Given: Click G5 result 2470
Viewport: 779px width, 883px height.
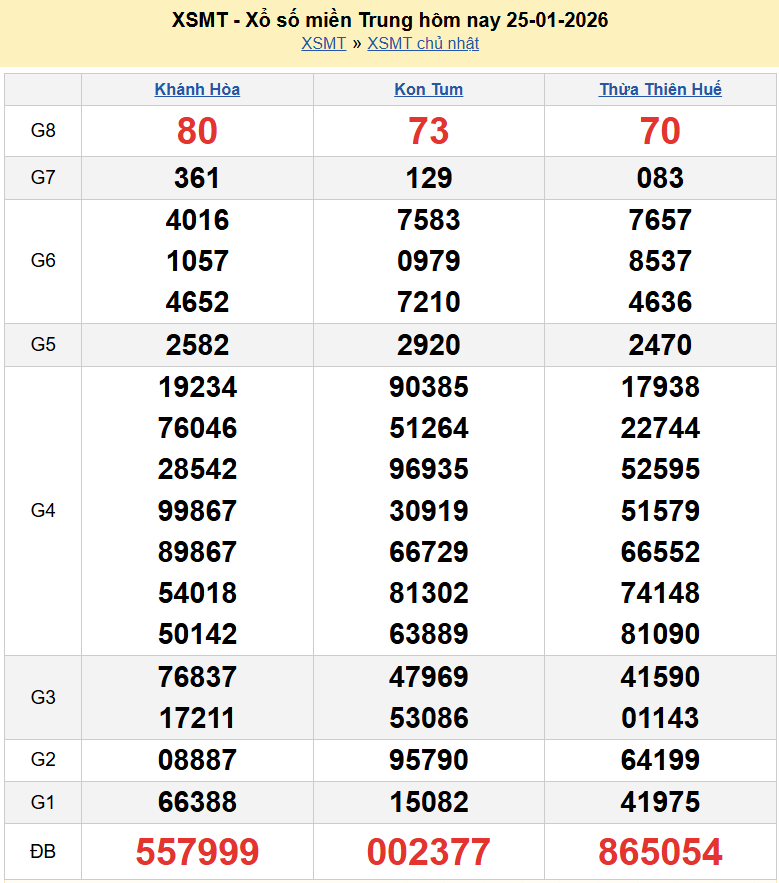Looking at the screenshot, I should (x=660, y=345).
